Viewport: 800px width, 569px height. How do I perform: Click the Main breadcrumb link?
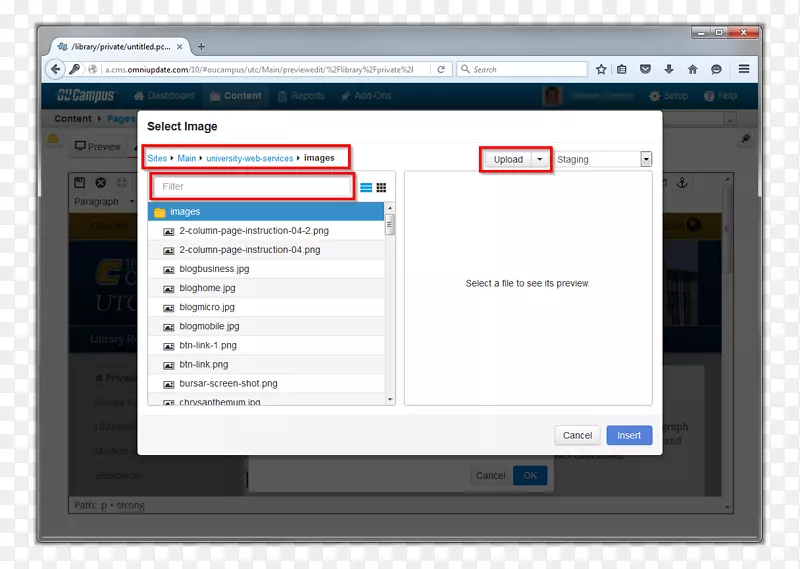187,158
